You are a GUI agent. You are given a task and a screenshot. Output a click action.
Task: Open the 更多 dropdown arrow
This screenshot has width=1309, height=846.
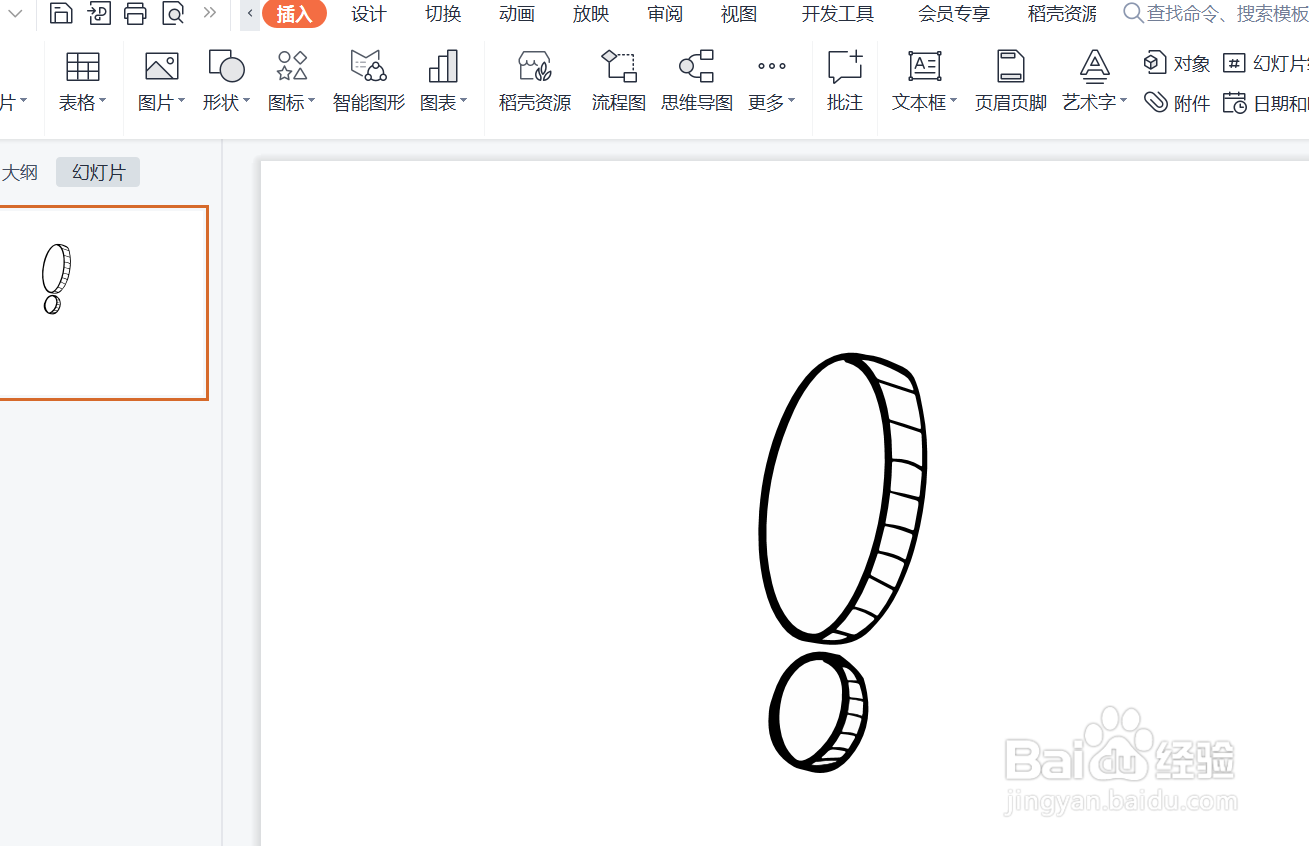[x=792, y=101]
